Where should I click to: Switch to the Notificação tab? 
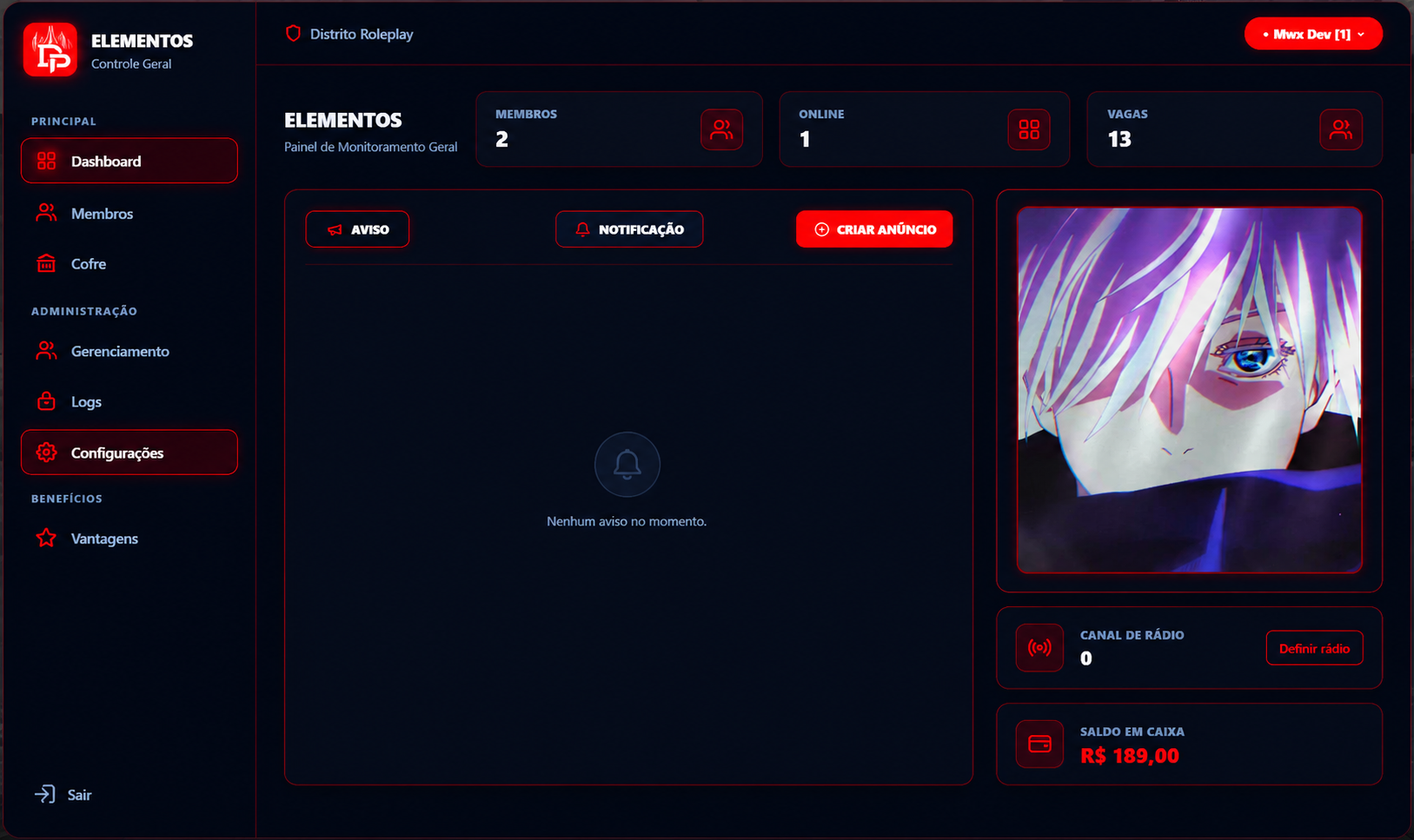629,229
